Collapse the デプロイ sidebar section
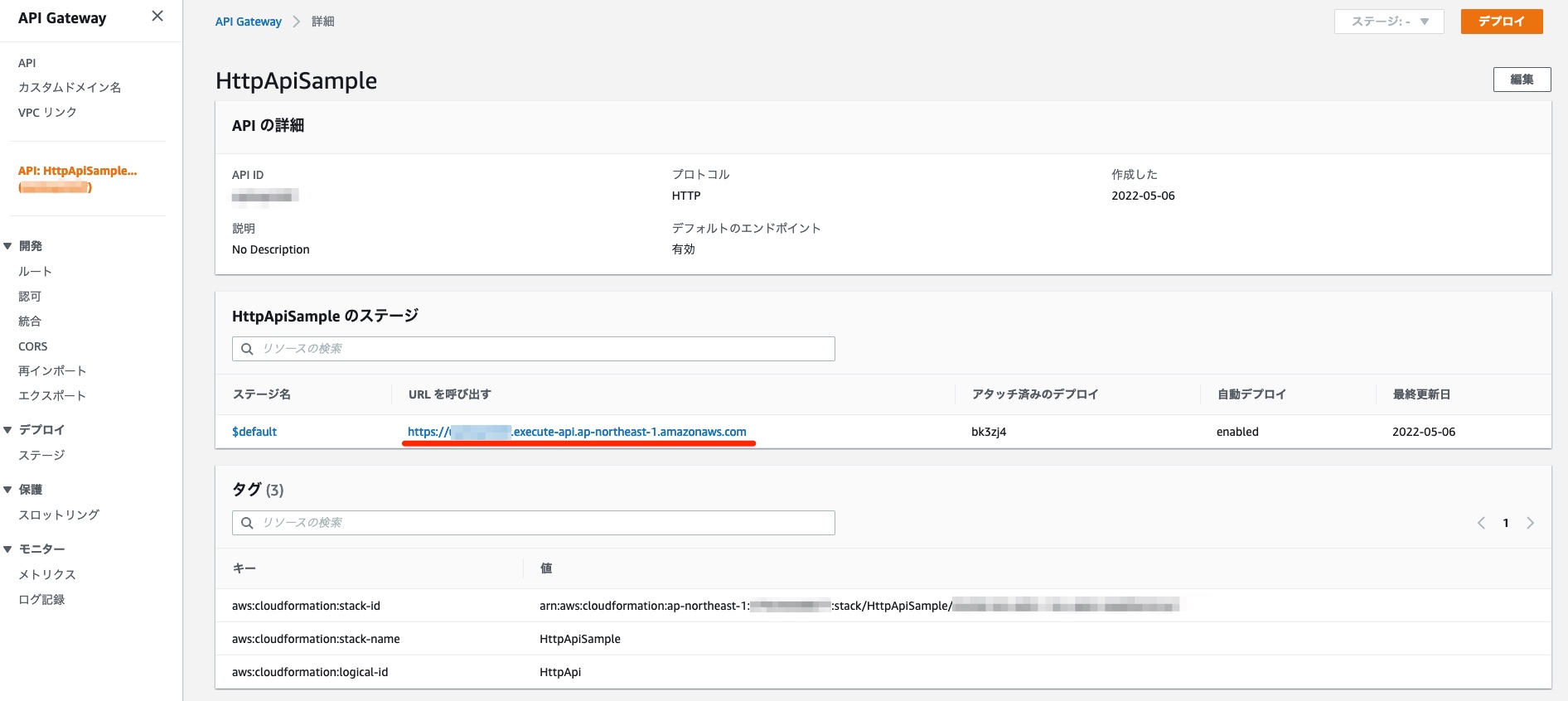Image resolution: width=1568 pixels, height=701 pixels. pyautogui.click(x=8, y=430)
